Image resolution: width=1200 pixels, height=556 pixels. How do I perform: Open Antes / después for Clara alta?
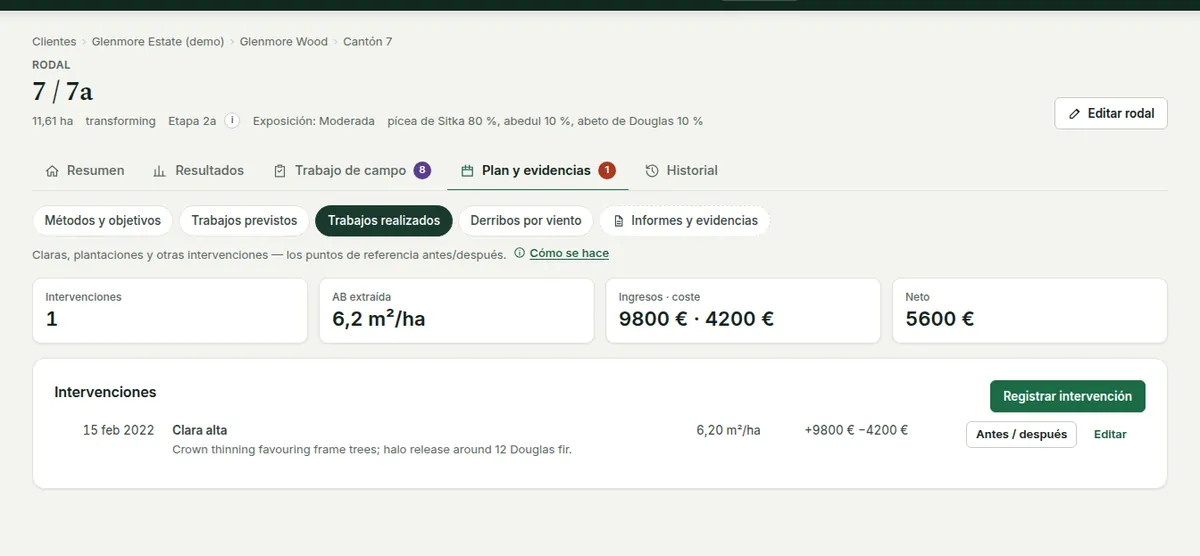pyautogui.click(x=1021, y=434)
